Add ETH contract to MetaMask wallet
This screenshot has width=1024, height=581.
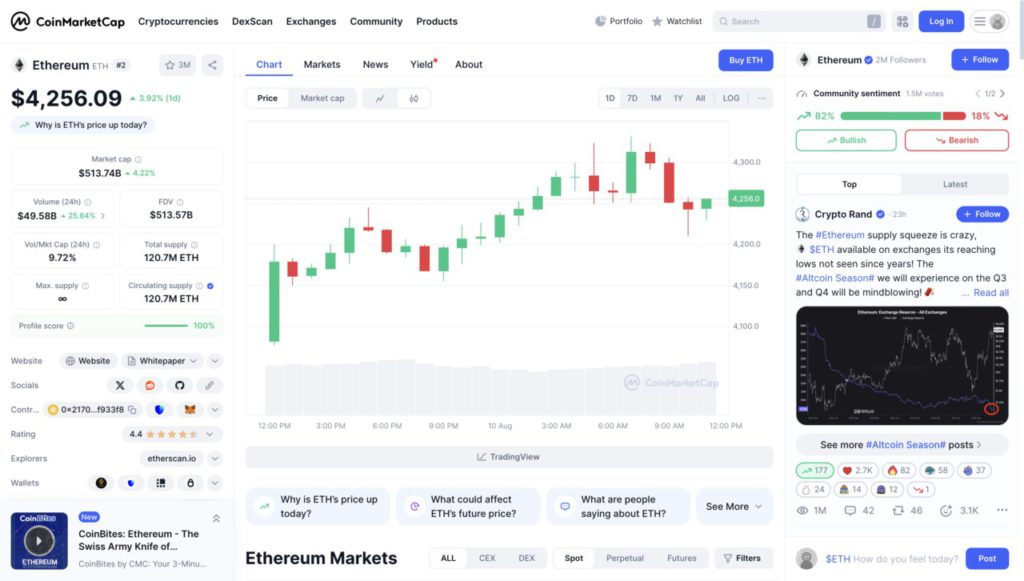(x=188, y=409)
